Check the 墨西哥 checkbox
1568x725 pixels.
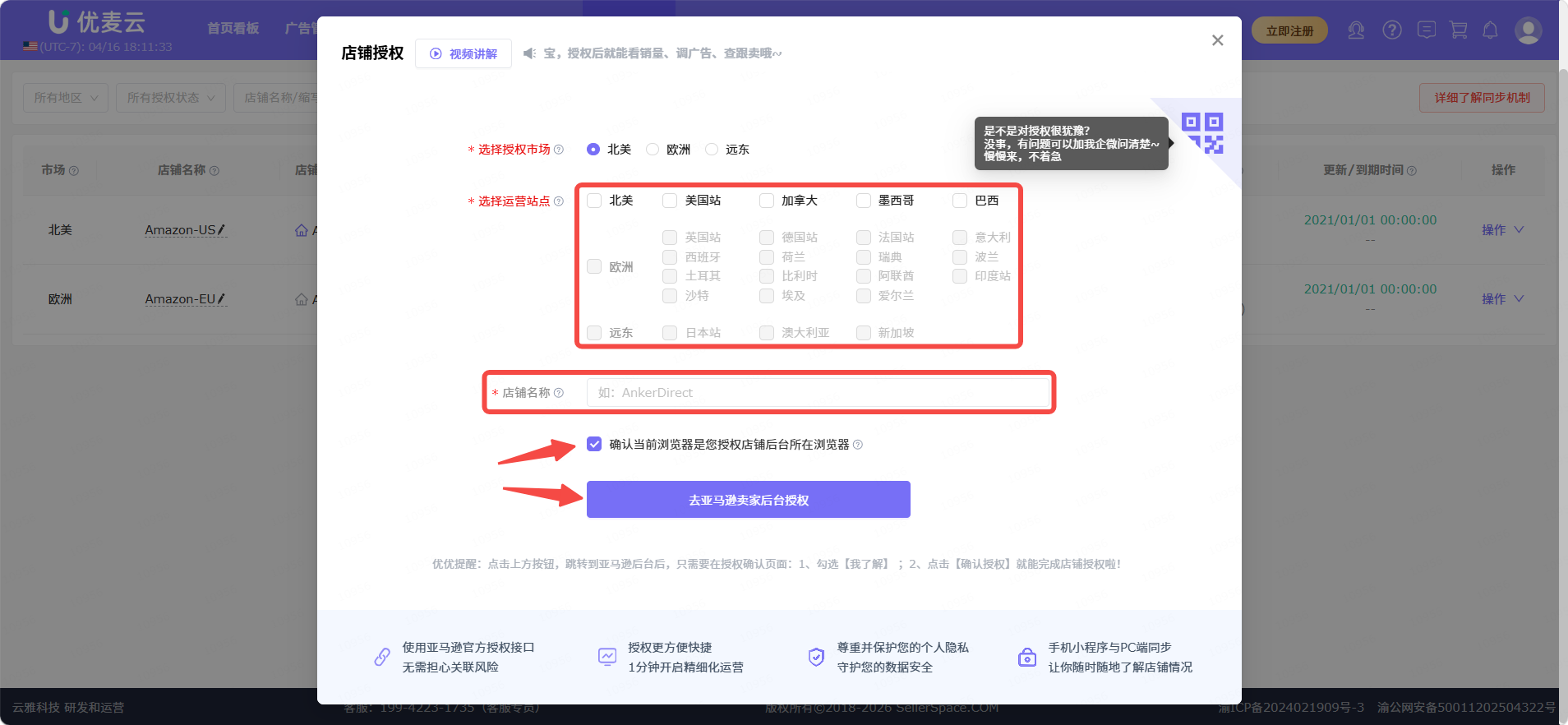[x=864, y=201]
